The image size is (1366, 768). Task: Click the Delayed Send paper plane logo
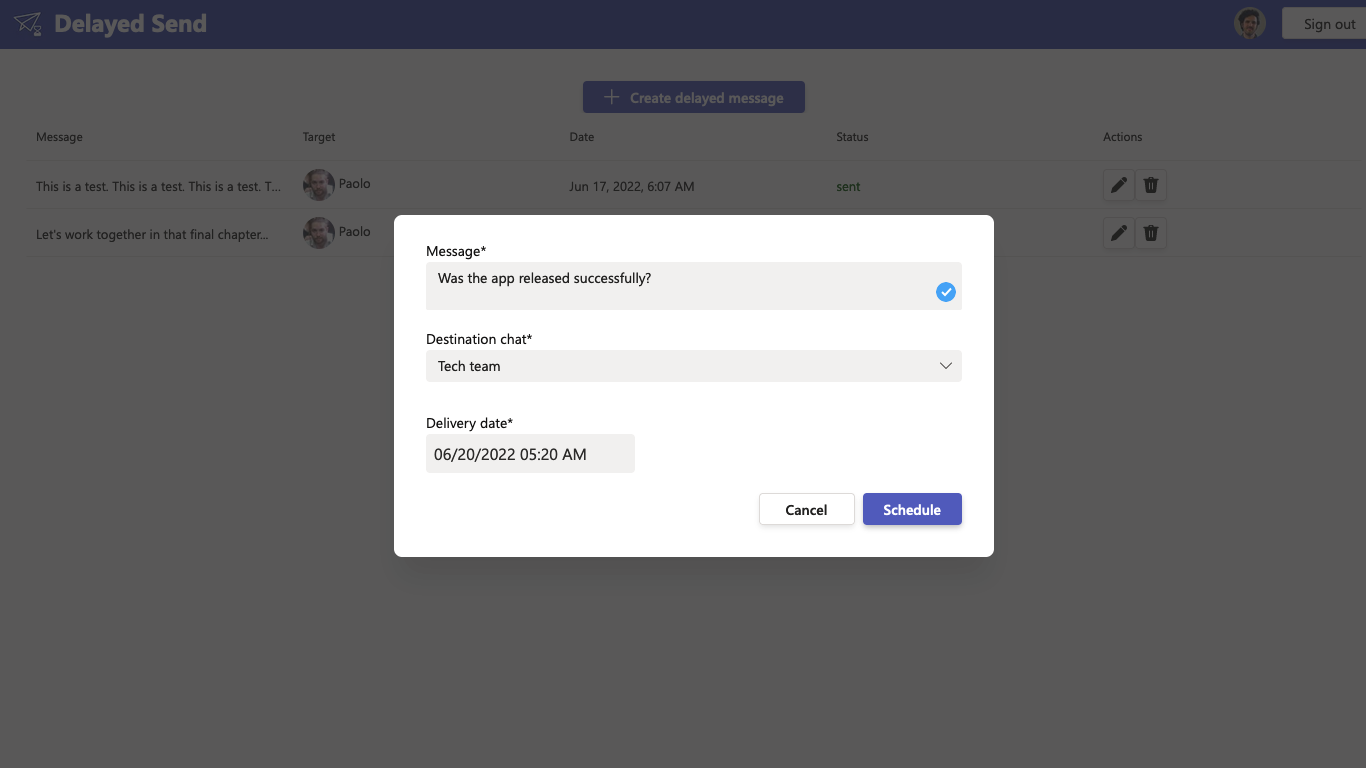(28, 24)
